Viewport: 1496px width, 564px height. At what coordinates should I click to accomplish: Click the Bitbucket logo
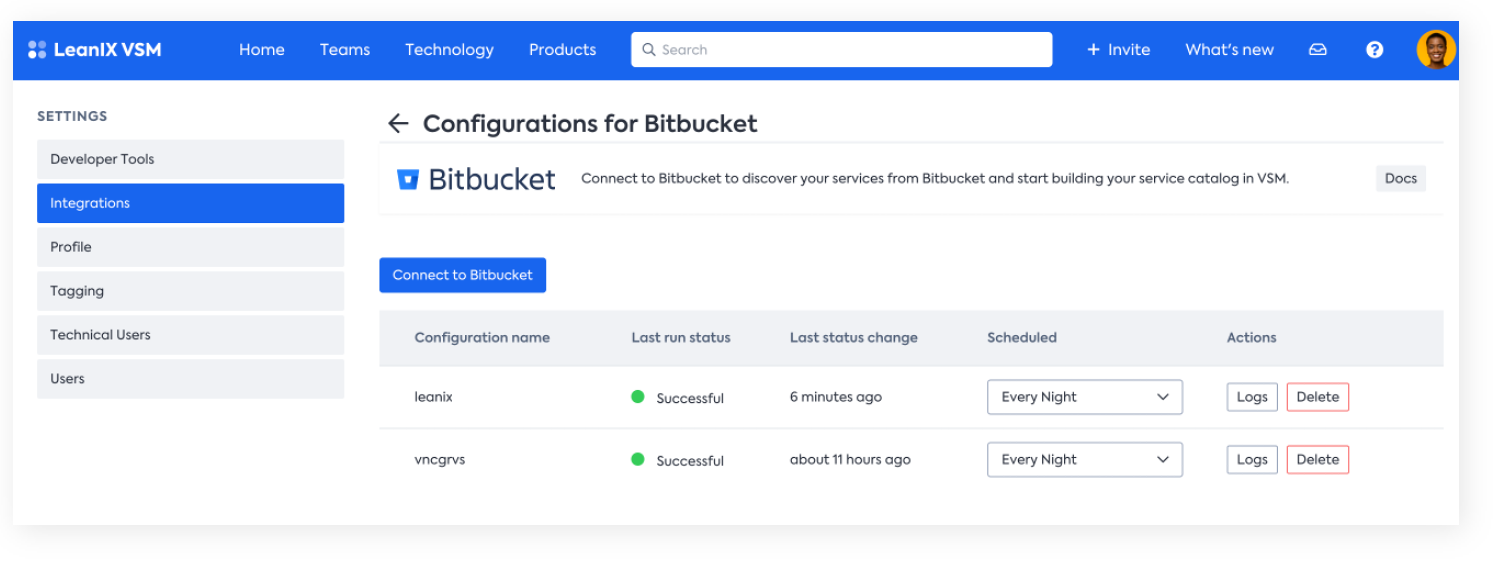[x=476, y=179]
